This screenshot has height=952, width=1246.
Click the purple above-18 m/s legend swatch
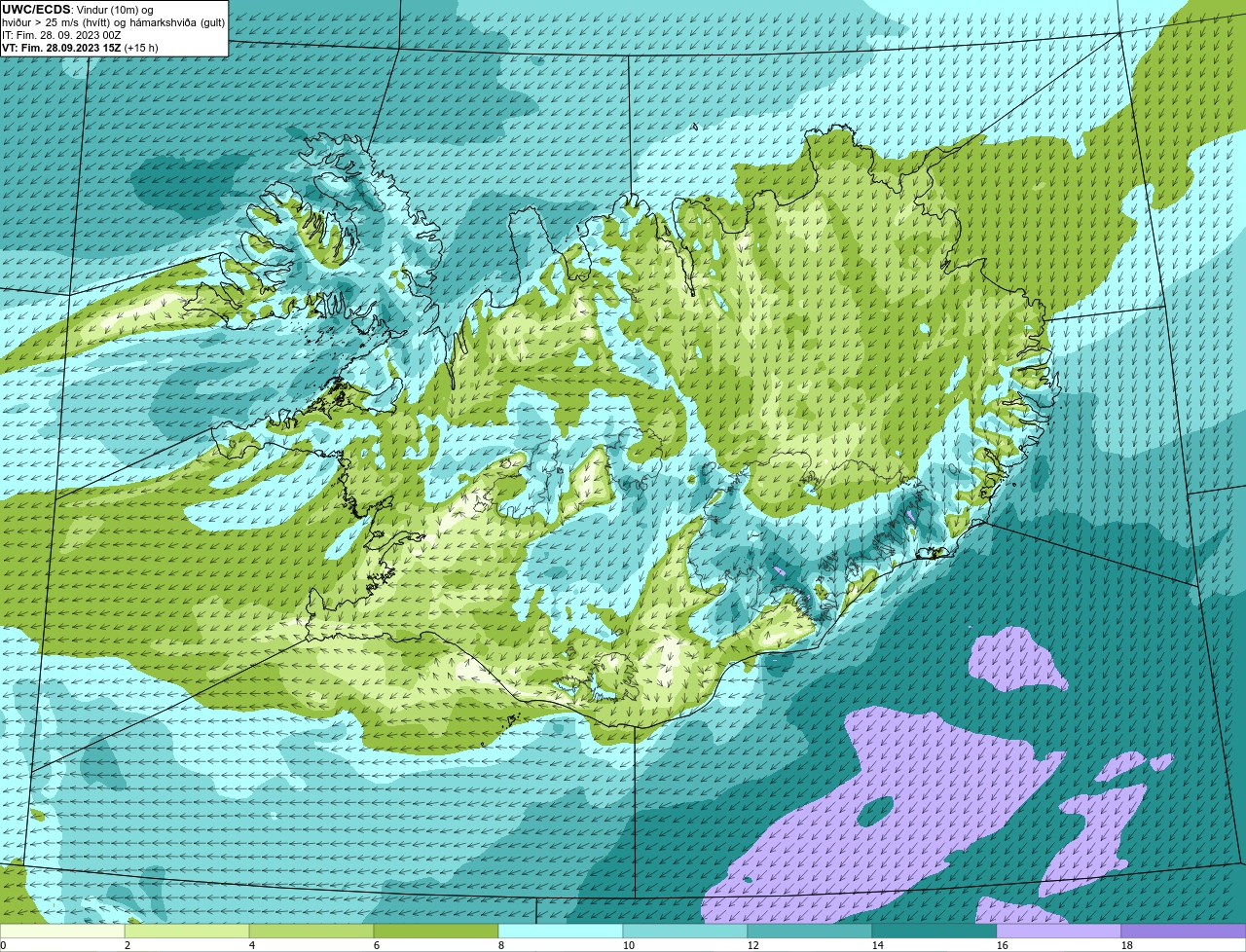coord(1184,931)
